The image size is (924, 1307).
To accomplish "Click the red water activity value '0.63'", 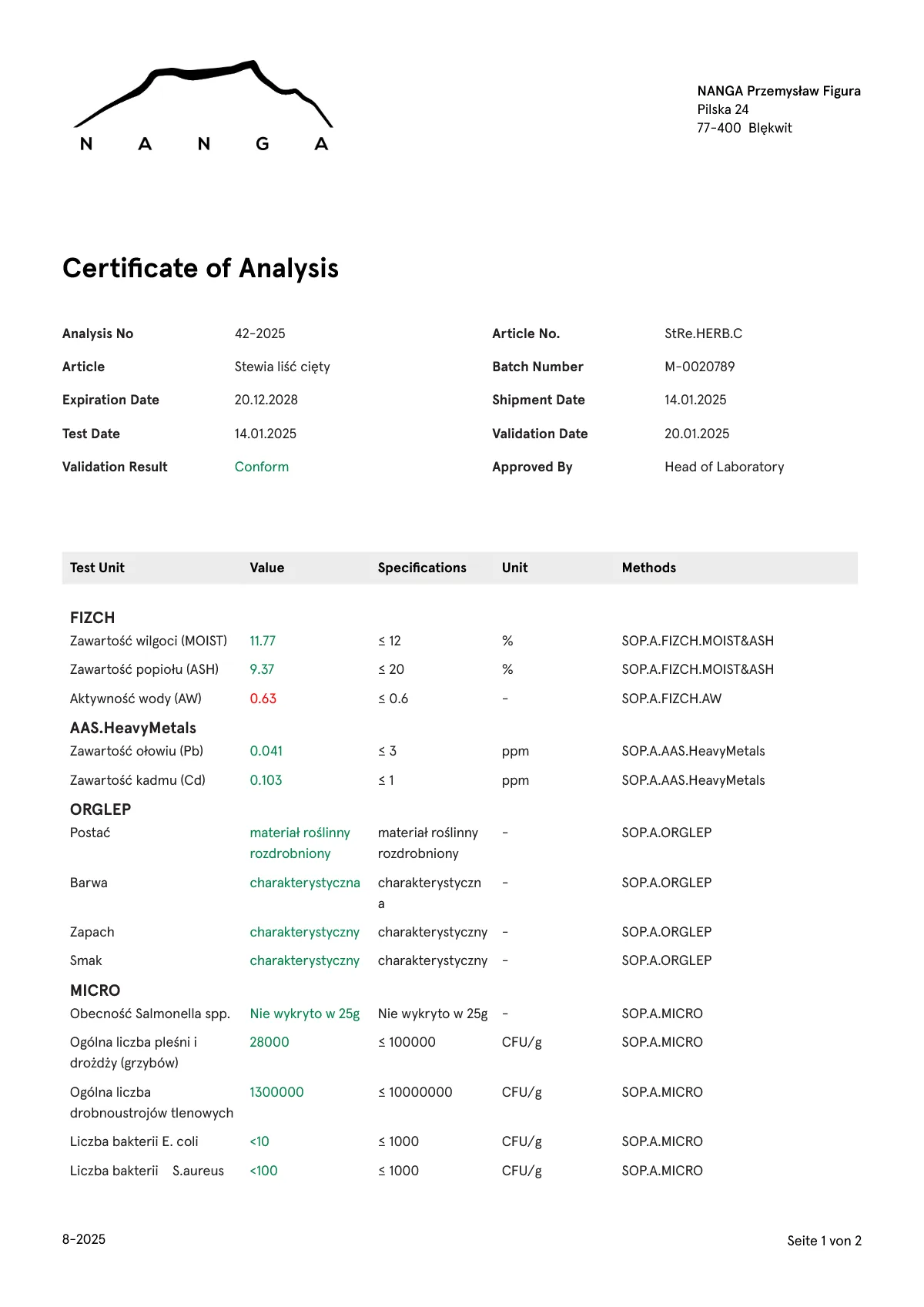I will coord(263,699).
